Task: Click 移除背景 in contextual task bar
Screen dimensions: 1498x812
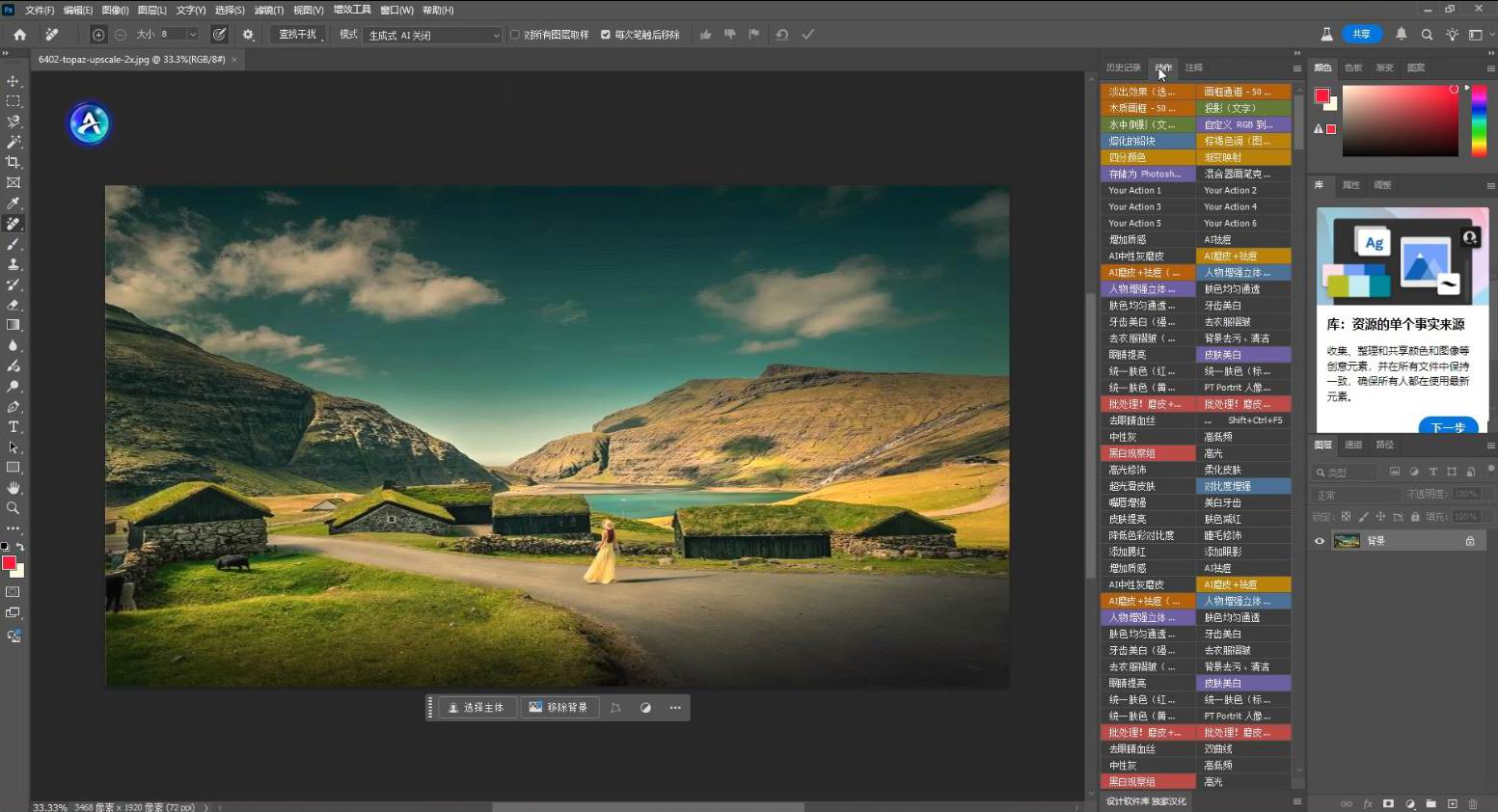Action: (x=558, y=708)
